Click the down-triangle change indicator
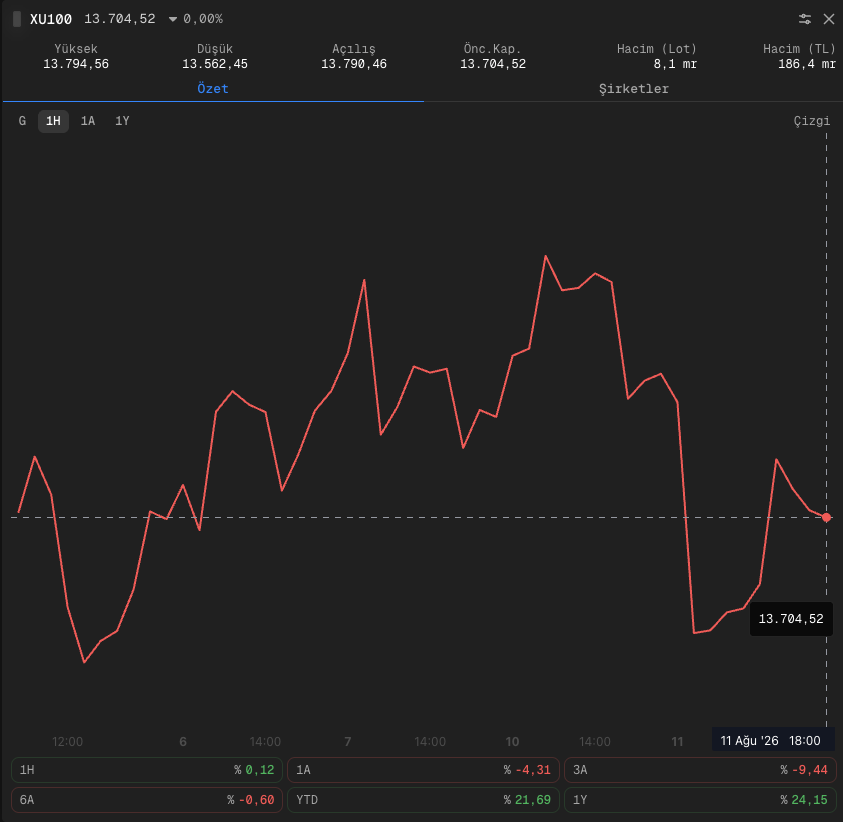The width and height of the screenshot is (843, 822). (x=173, y=19)
